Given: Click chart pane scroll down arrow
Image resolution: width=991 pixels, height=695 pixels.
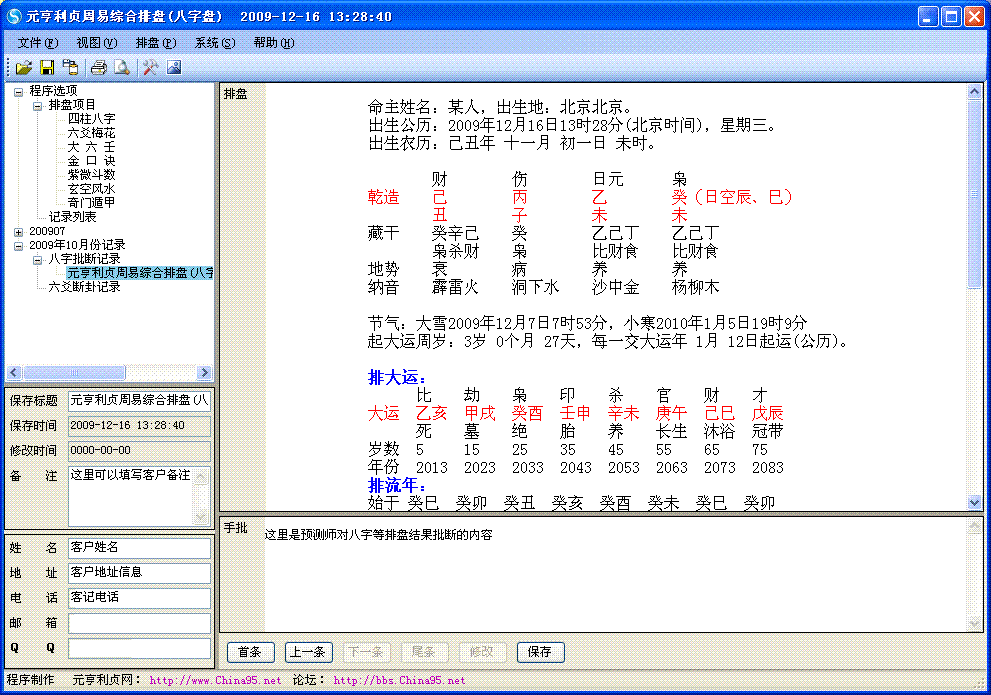Looking at the screenshot, I should (974, 503).
